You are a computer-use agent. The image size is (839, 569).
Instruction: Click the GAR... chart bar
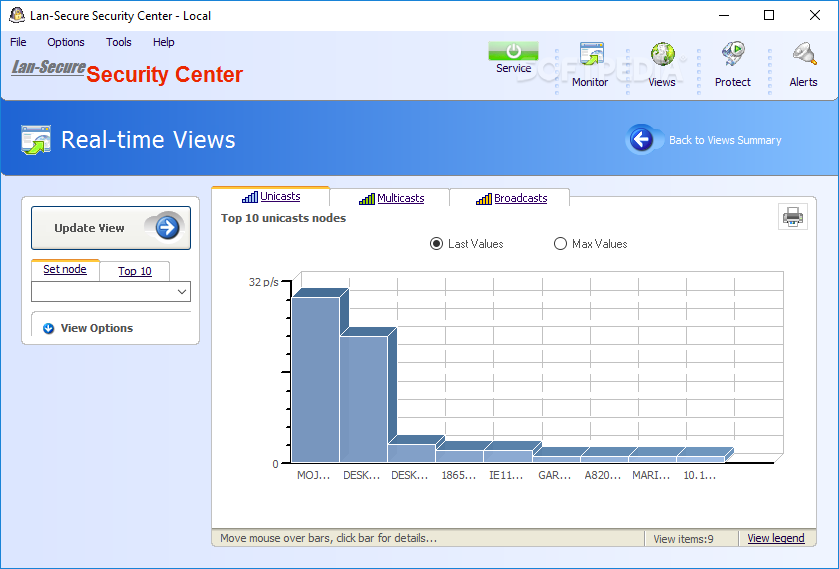[x=556, y=459]
